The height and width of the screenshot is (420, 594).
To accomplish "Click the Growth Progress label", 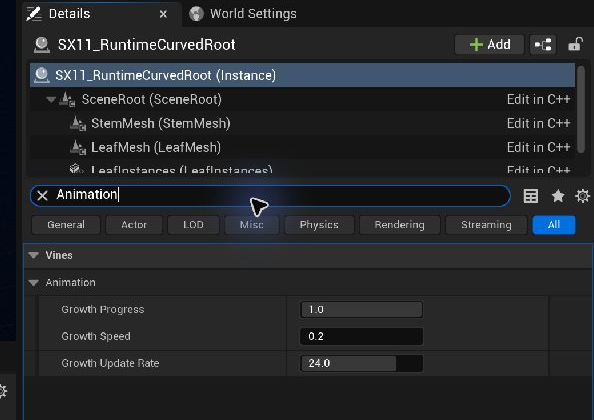I will point(103,309).
